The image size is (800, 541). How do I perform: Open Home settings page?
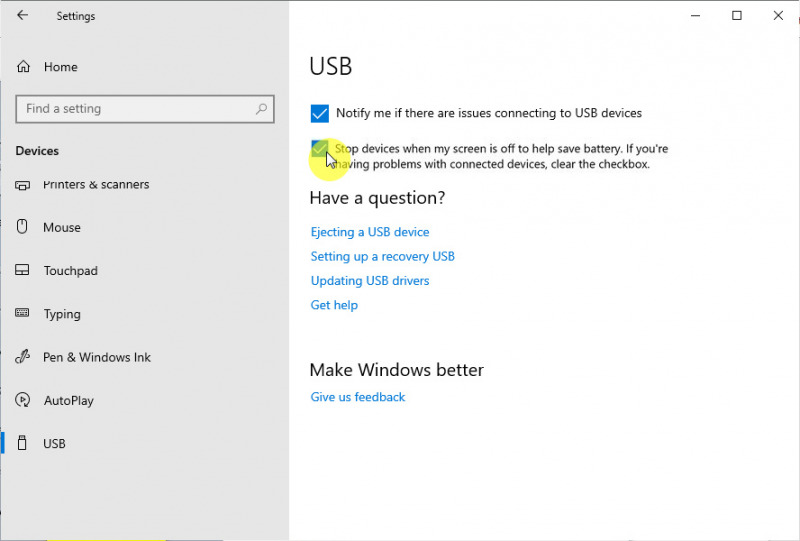pos(61,67)
